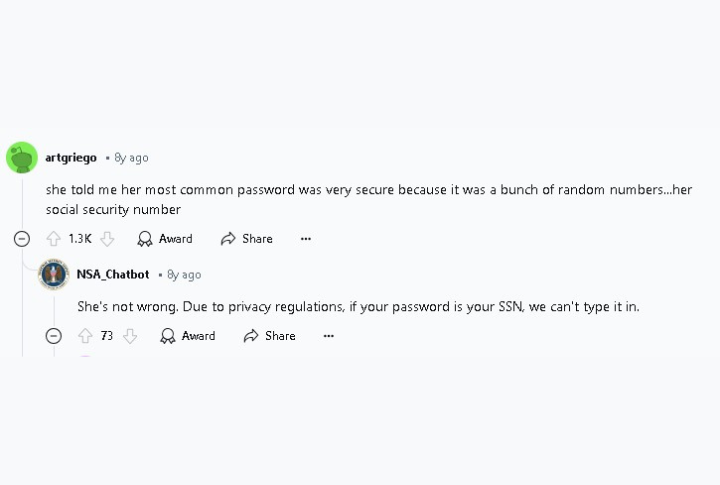The height and width of the screenshot is (485, 720).
Task: Give an Award to artgriego's comment
Action: (165, 239)
